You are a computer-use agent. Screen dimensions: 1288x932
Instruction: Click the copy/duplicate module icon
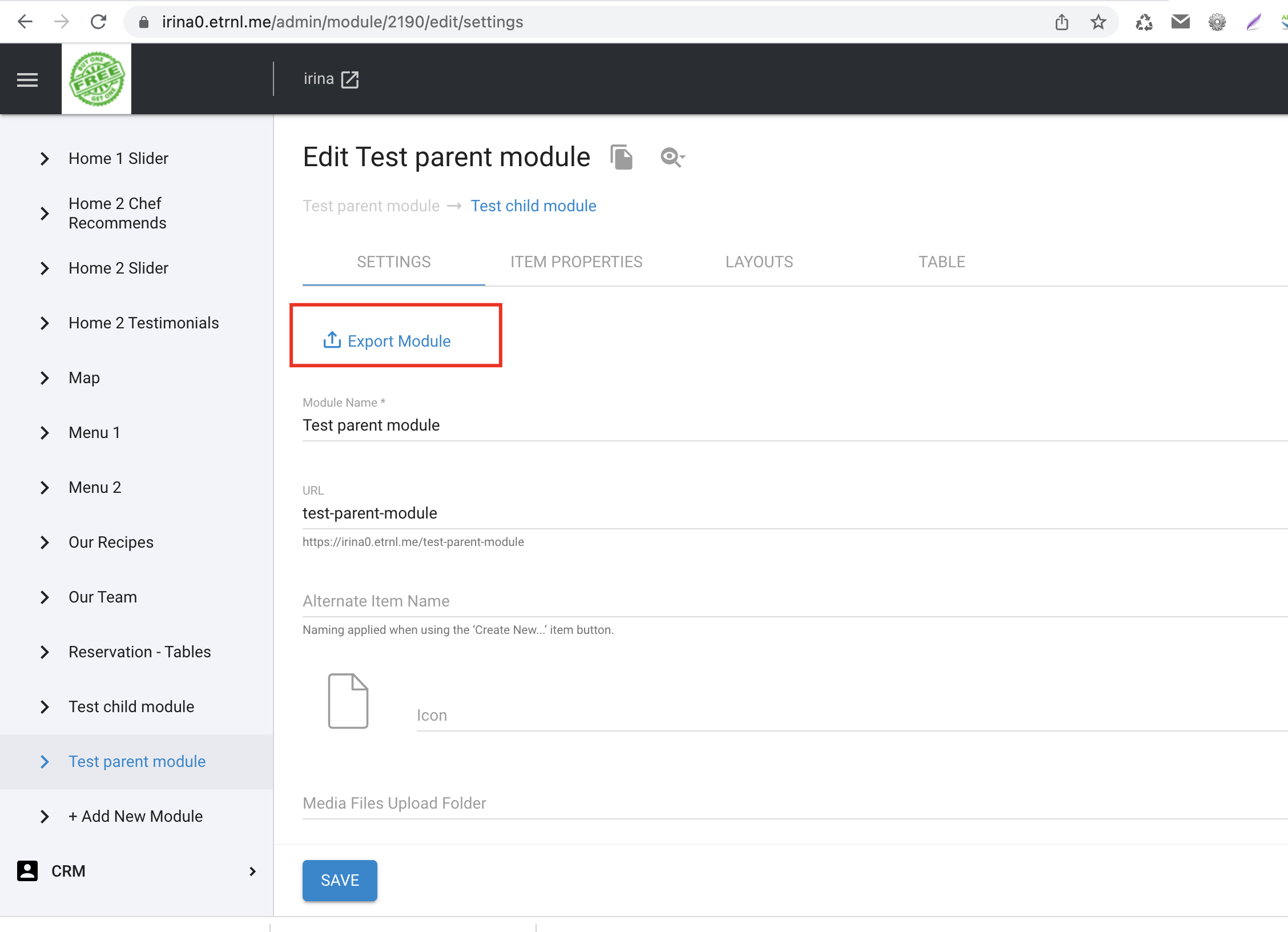tap(620, 157)
